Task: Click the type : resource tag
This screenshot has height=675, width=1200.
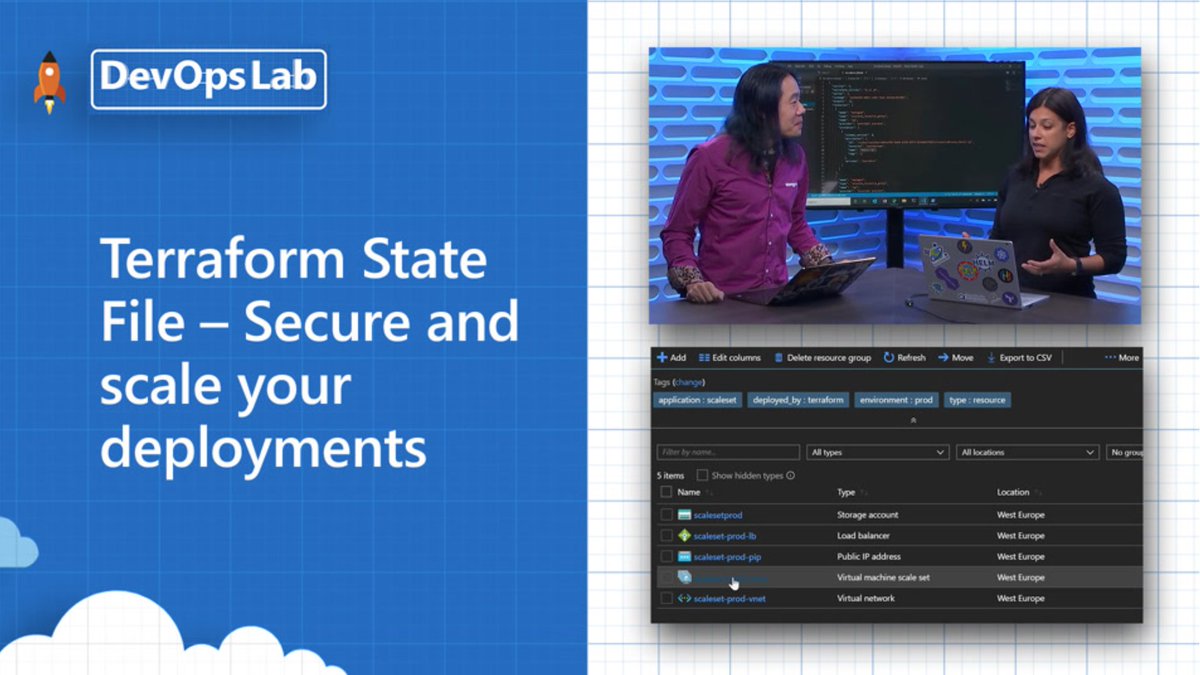Action: (978, 400)
